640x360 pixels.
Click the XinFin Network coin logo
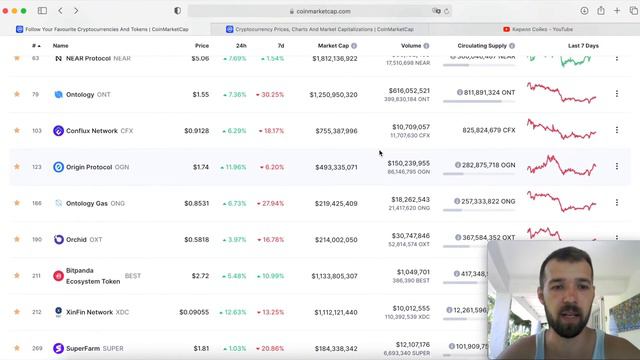pos(58,312)
